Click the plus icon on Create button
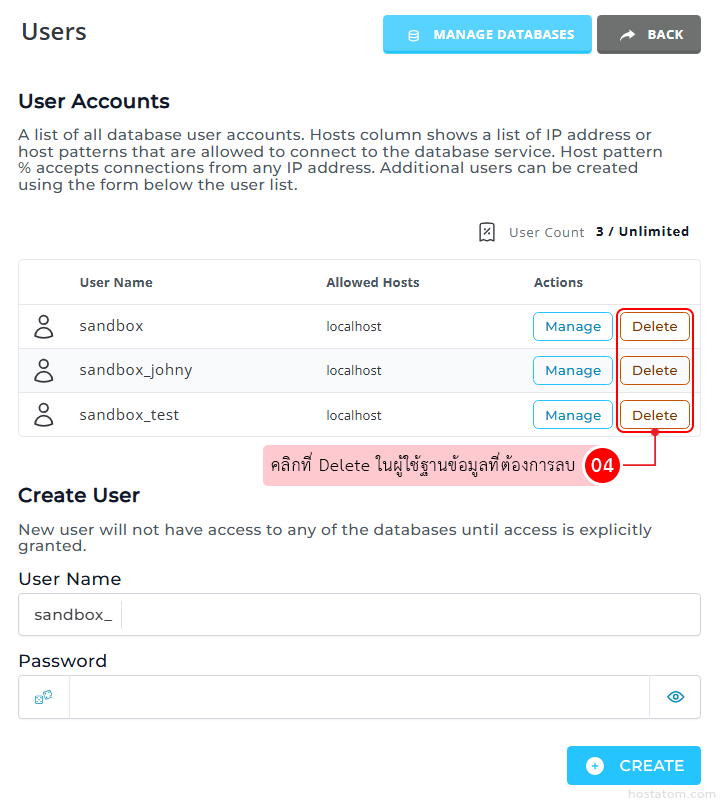 [595, 766]
